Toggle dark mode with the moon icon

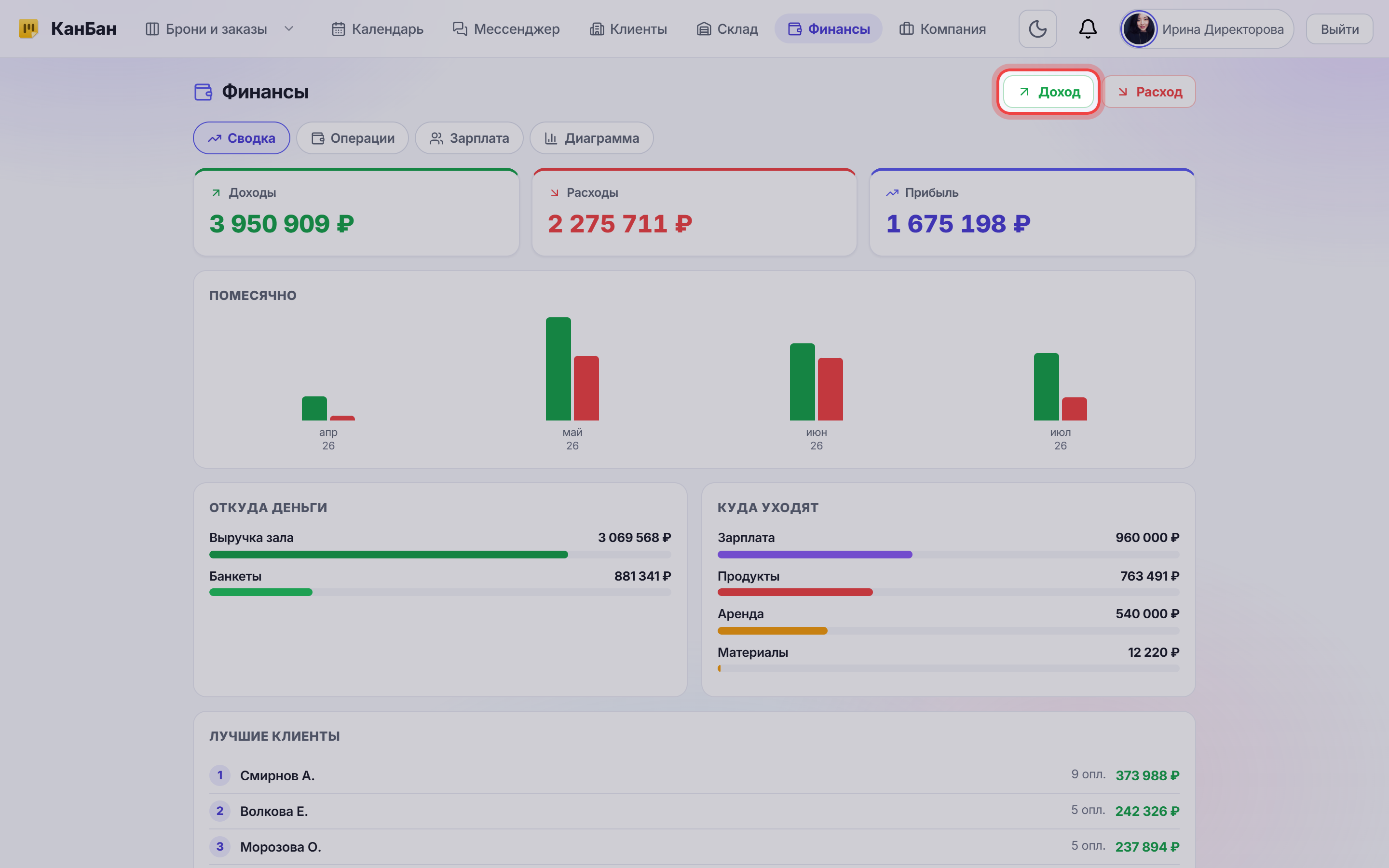(x=1037, y=29)
